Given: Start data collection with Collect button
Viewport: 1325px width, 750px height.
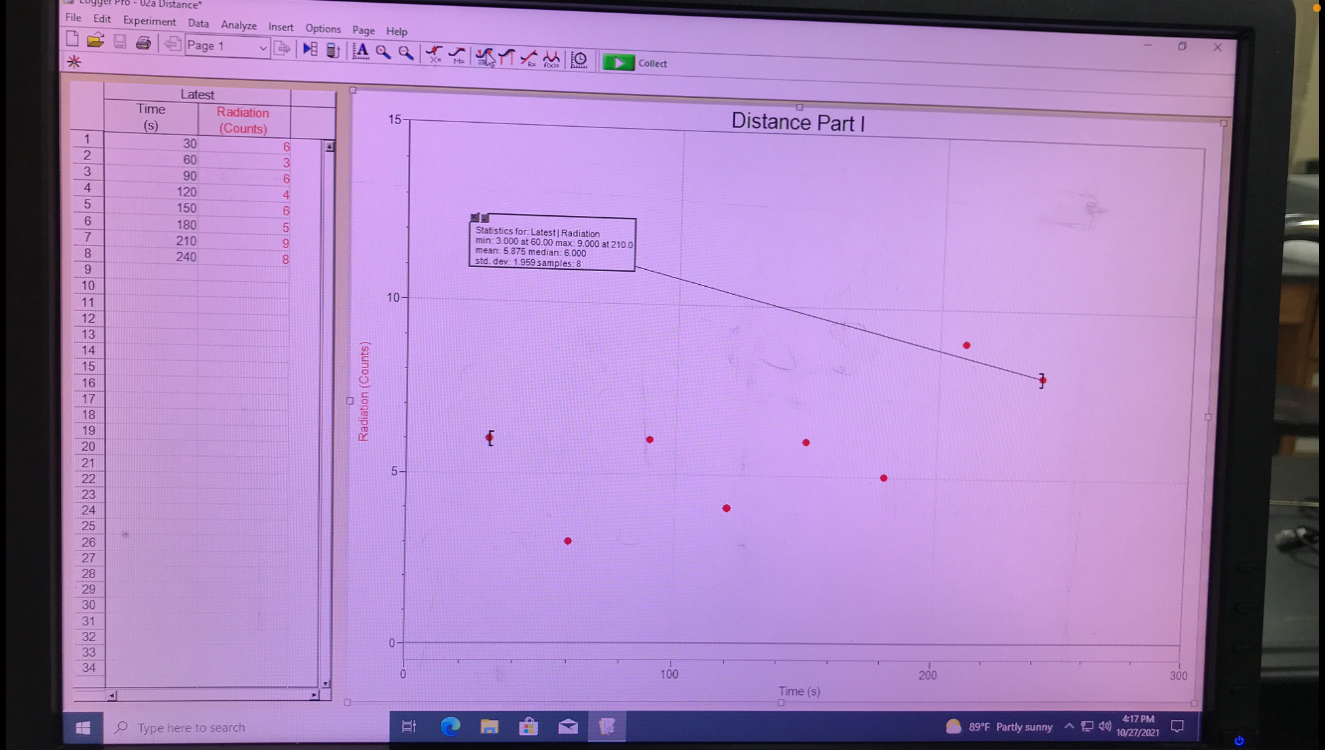Looking at the screenshot, I should click(634, 63).
